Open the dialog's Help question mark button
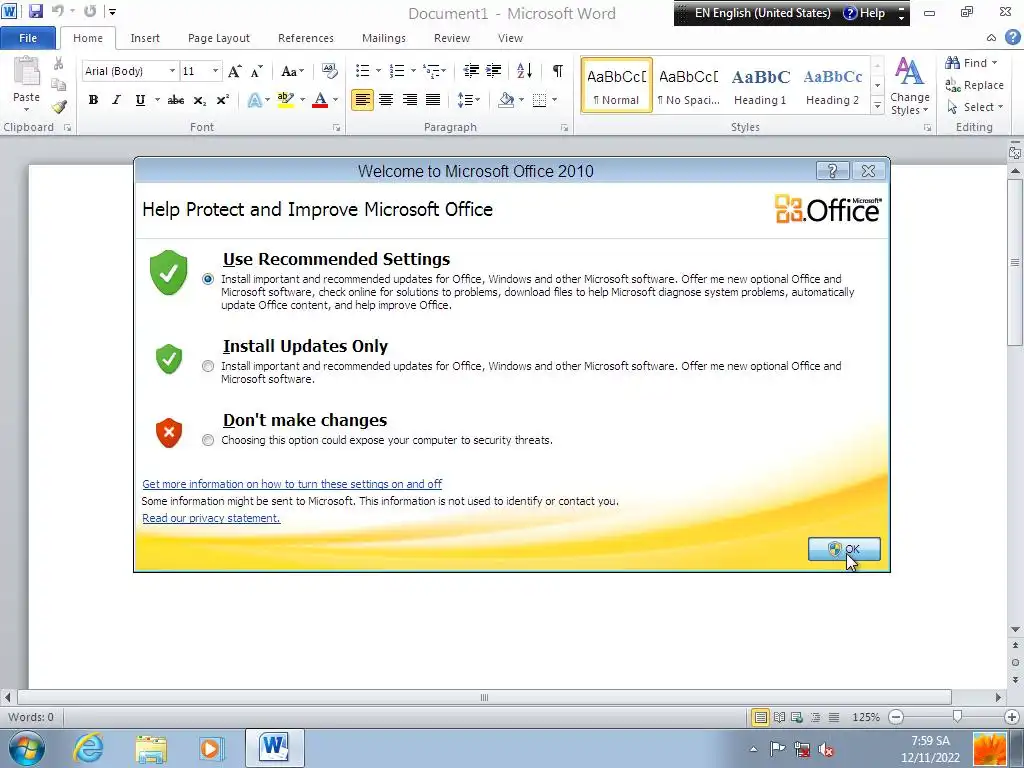The image size is (1024, 768). (833, 171)
